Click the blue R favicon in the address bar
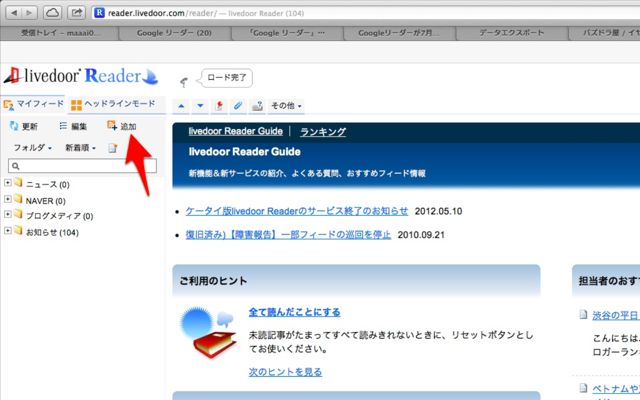The image size is (640, 400). click(x=99, y=13)
